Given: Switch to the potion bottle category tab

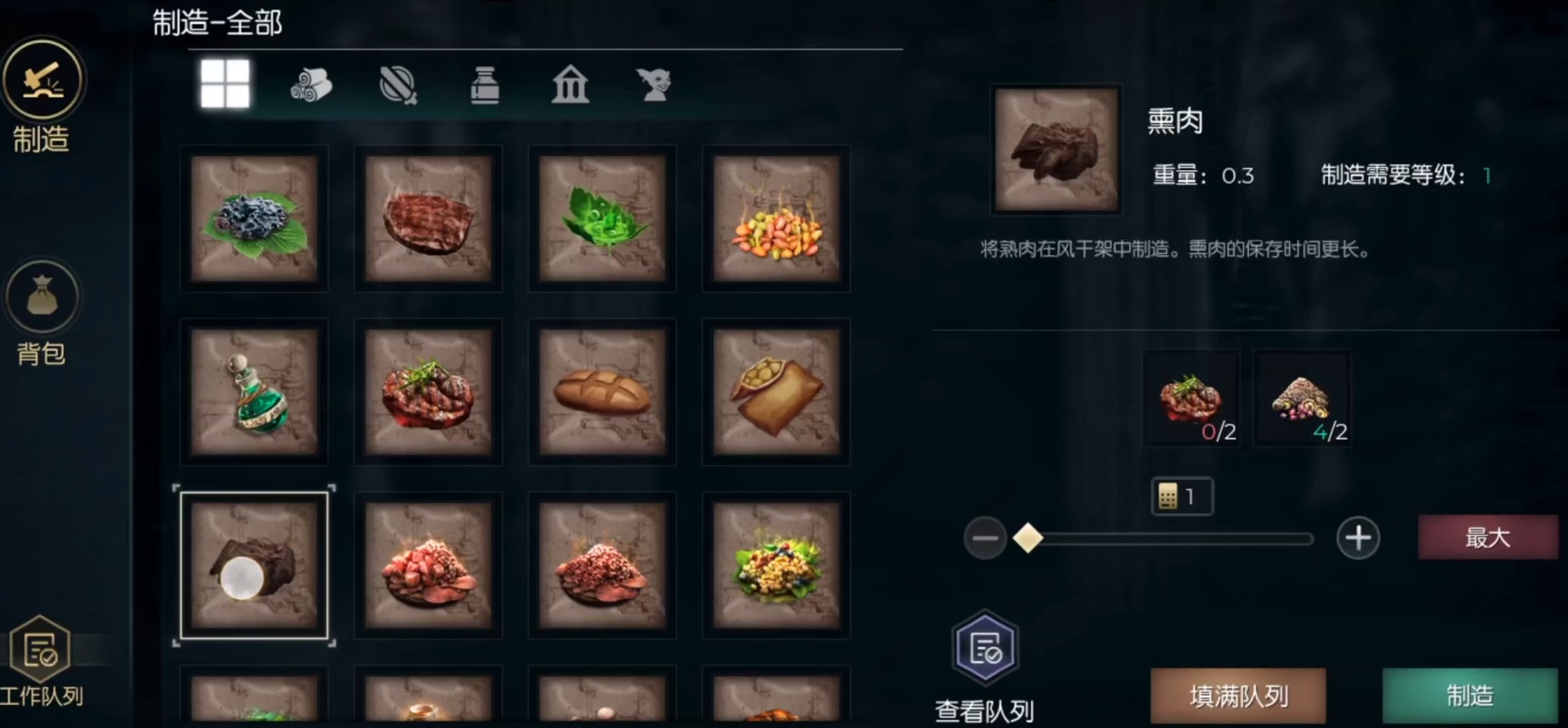Looking at the screenshot, I should [x=485, y=85].
